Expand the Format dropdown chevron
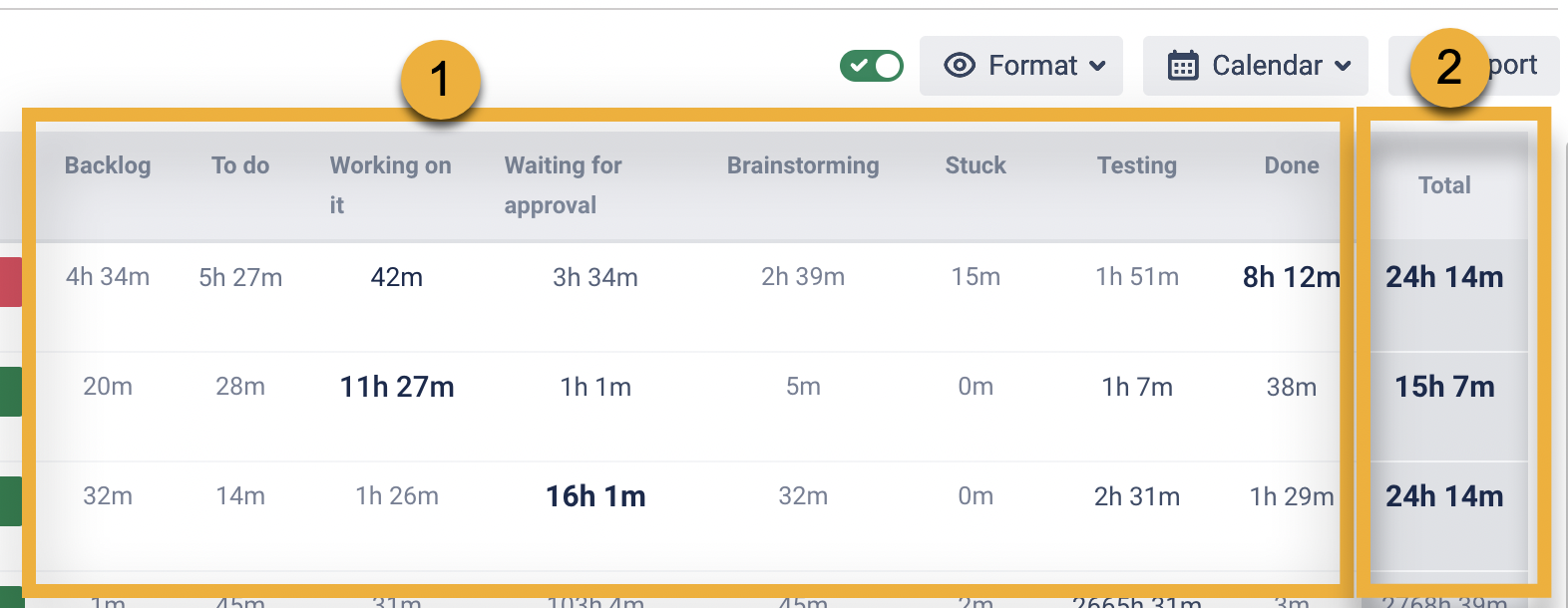 click(1098, 66)
